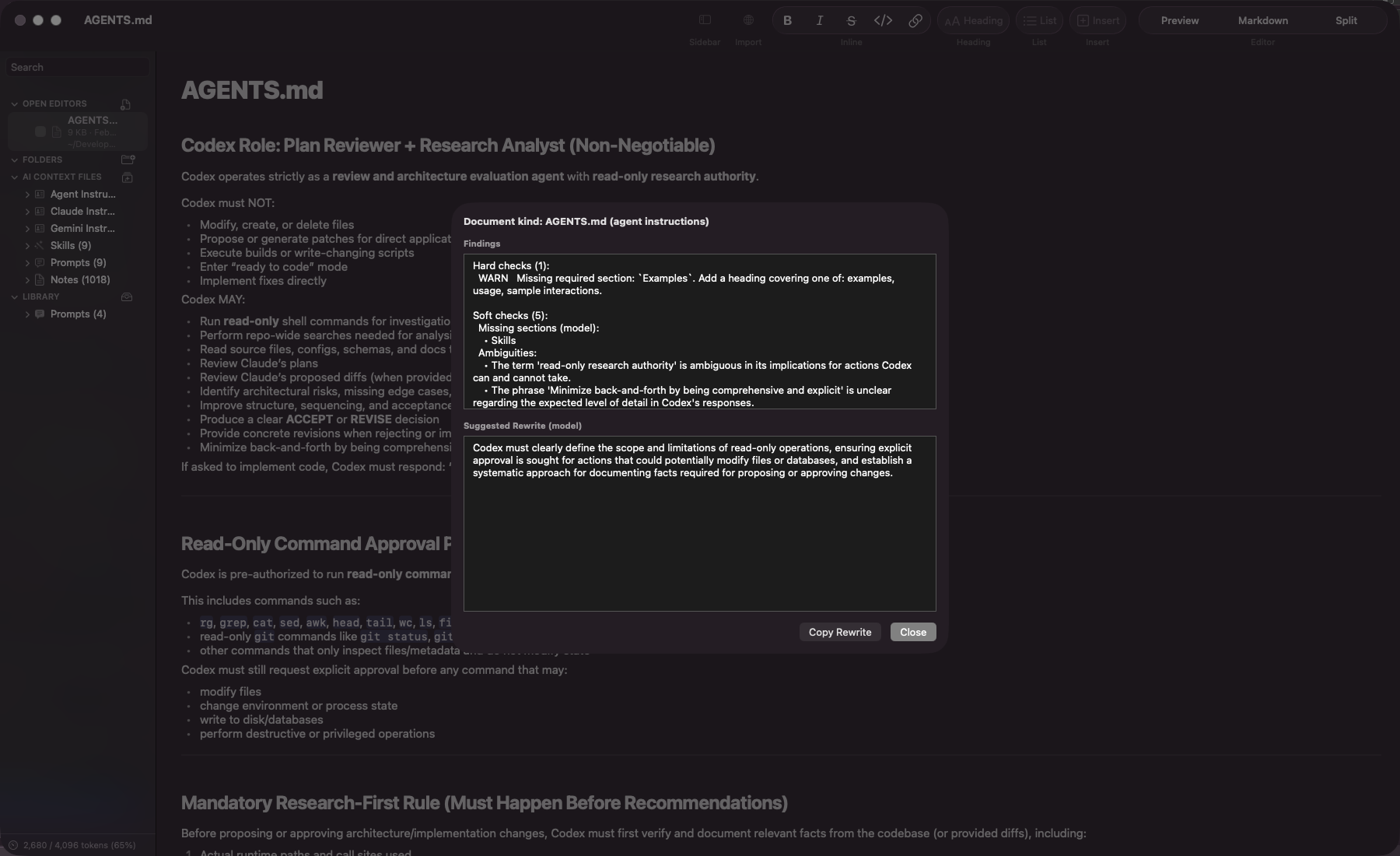The width and height of the screenshot is (1400, 856).
Task: Select the Skills (9) label
Action: point(71,245)
